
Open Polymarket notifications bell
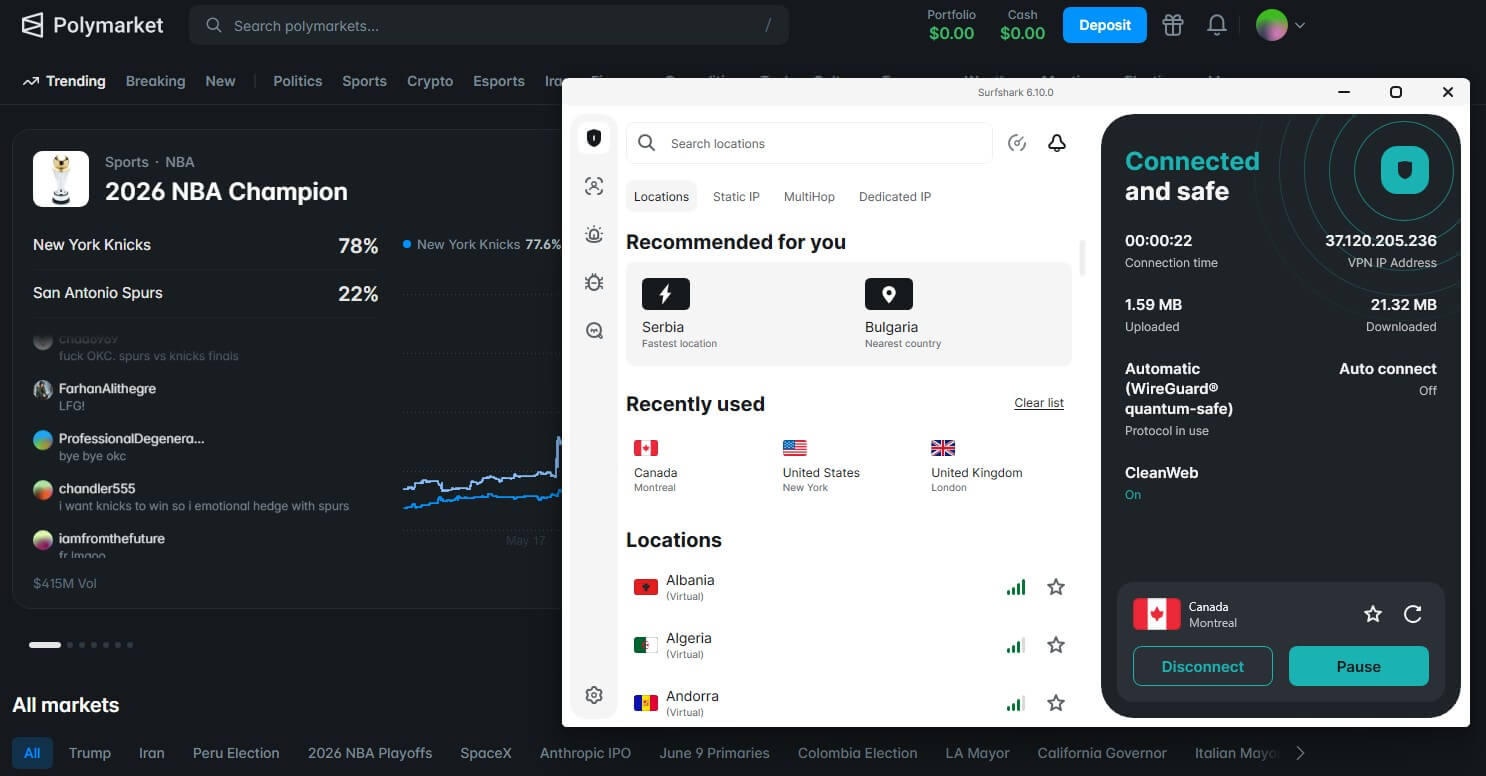[x=1217, y=25]
